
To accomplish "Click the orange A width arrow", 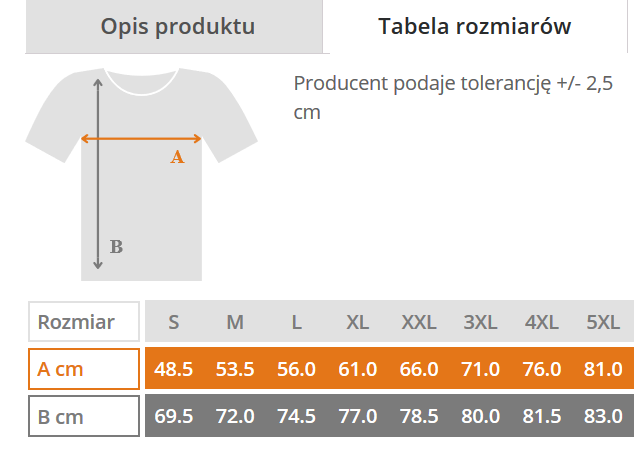I will click(x=141, y=139).
